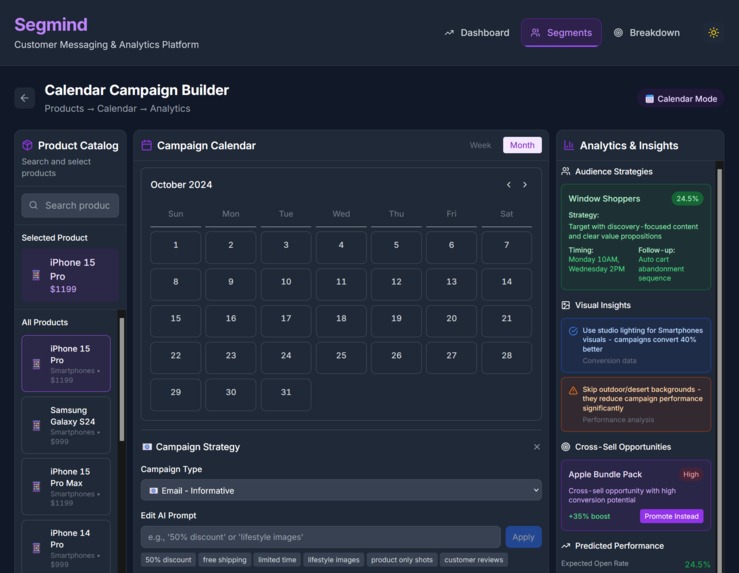Click the Visual Insights image icon
Image resolution: width=739 pixels, height=573 pixels.
(x=566, y=305)
